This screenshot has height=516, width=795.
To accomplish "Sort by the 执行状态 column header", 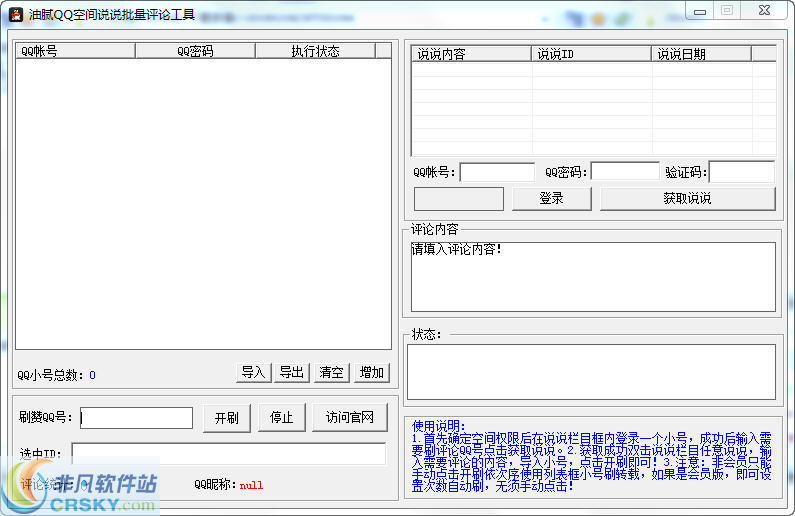I will 315,51.
